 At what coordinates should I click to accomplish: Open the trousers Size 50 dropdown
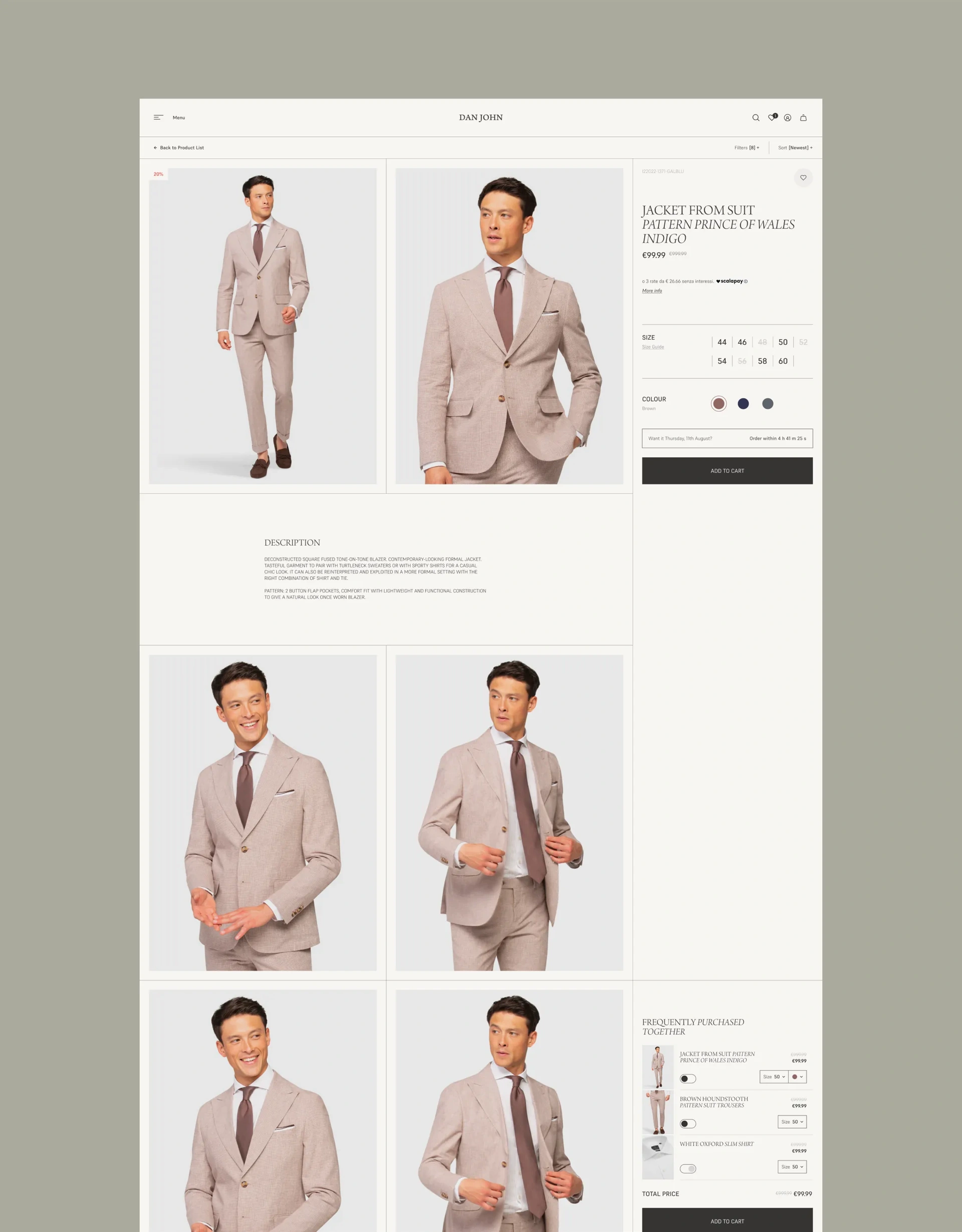click(x=792, y=1122)
